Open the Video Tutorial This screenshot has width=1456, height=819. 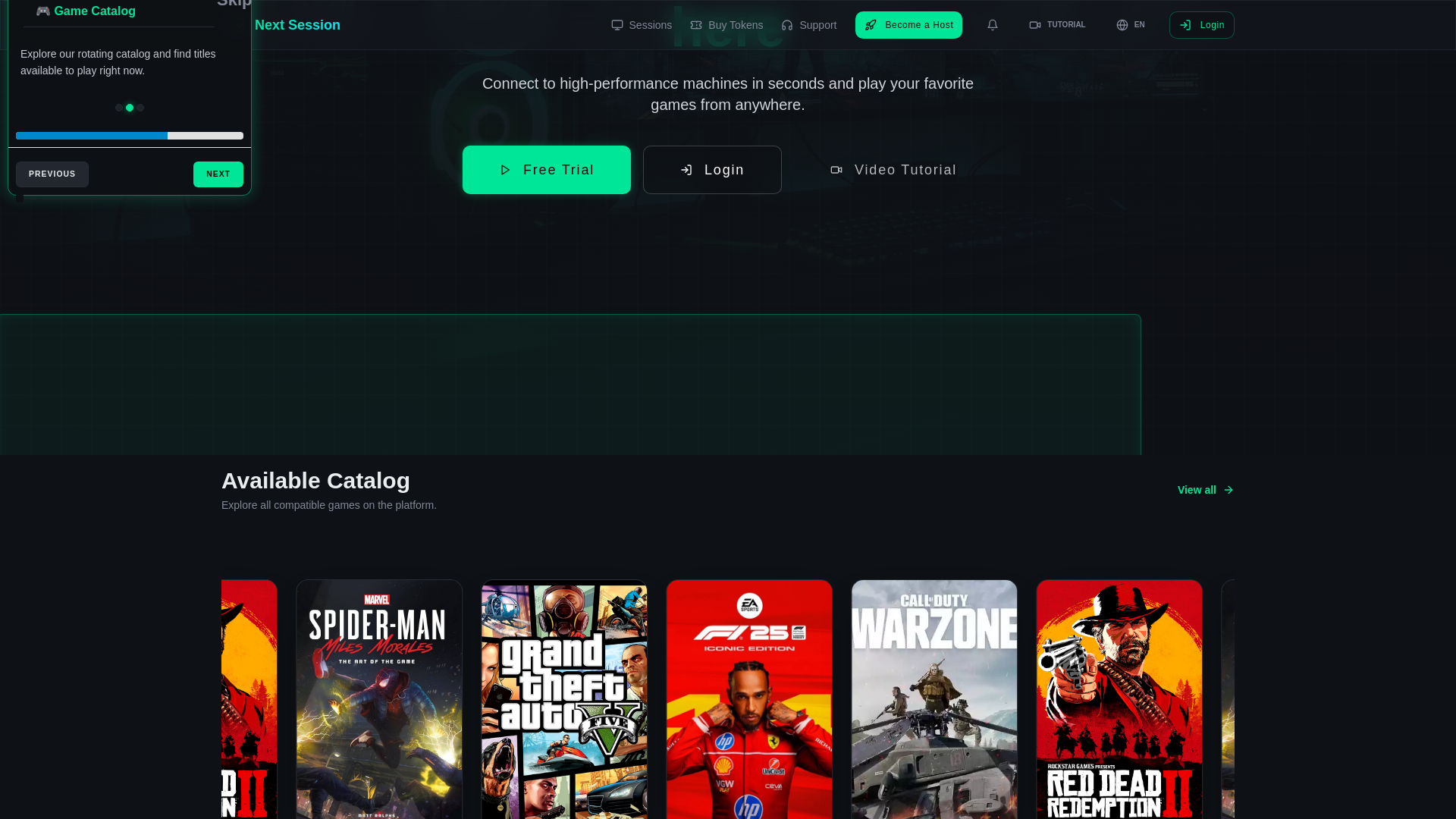(893, 170)
